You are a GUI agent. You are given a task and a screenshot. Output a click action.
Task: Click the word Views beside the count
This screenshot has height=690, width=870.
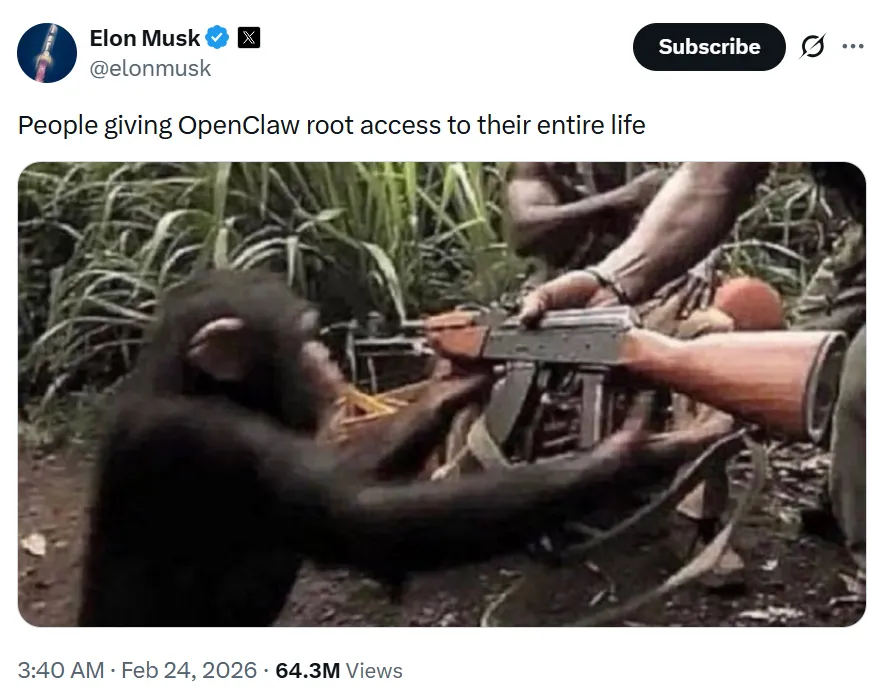coord(375,670)
